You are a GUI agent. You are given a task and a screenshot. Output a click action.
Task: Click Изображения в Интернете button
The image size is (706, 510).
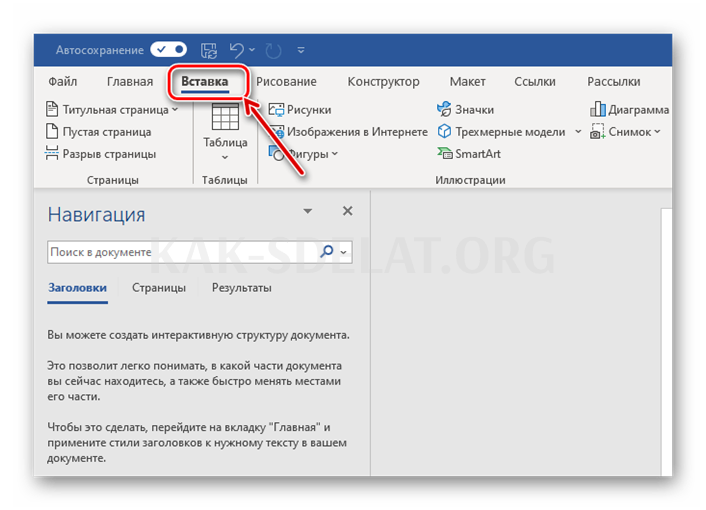click(x=348, y=131)
